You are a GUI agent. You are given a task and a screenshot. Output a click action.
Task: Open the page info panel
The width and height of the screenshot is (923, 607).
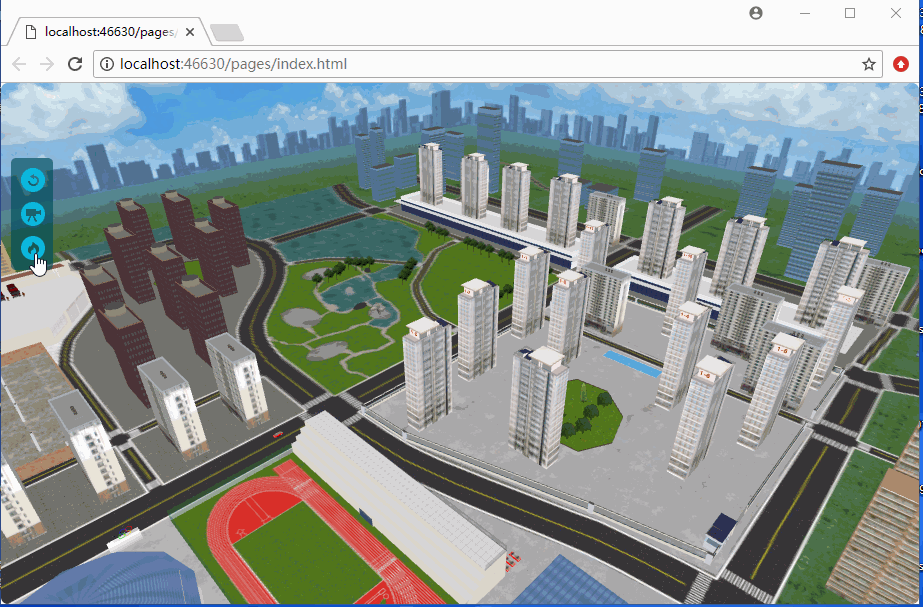[106, 64]
